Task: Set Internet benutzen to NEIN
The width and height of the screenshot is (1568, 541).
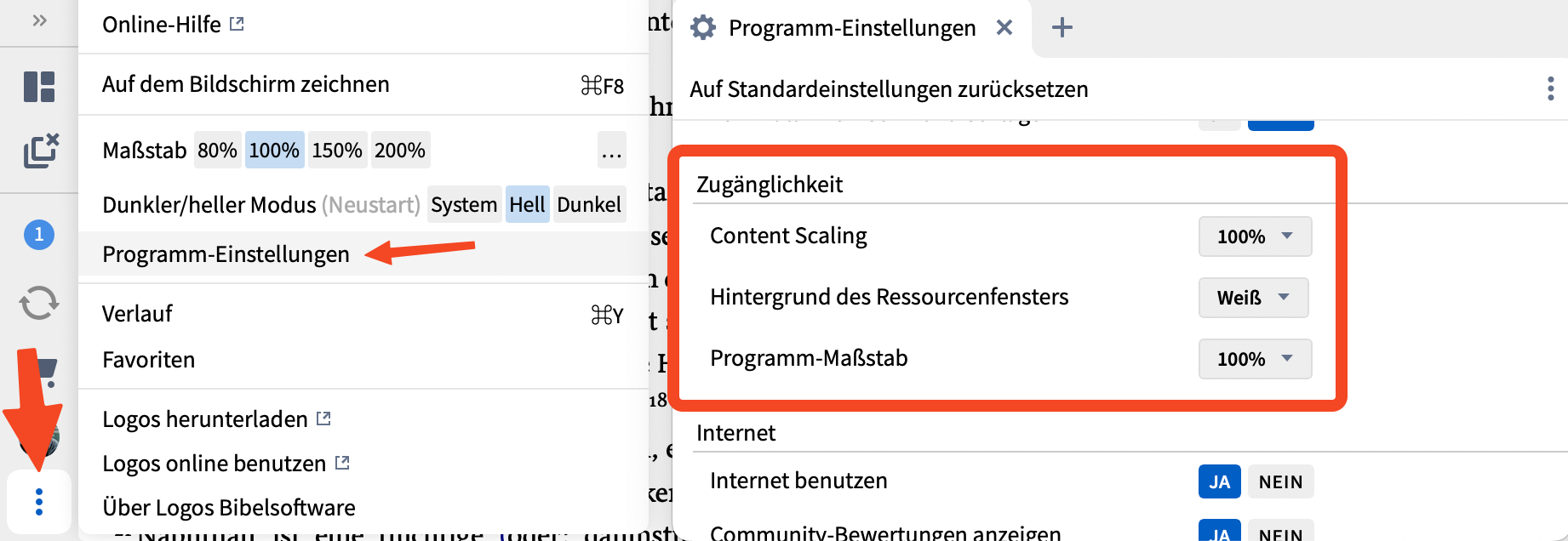Action: [x=1280, y=482]
